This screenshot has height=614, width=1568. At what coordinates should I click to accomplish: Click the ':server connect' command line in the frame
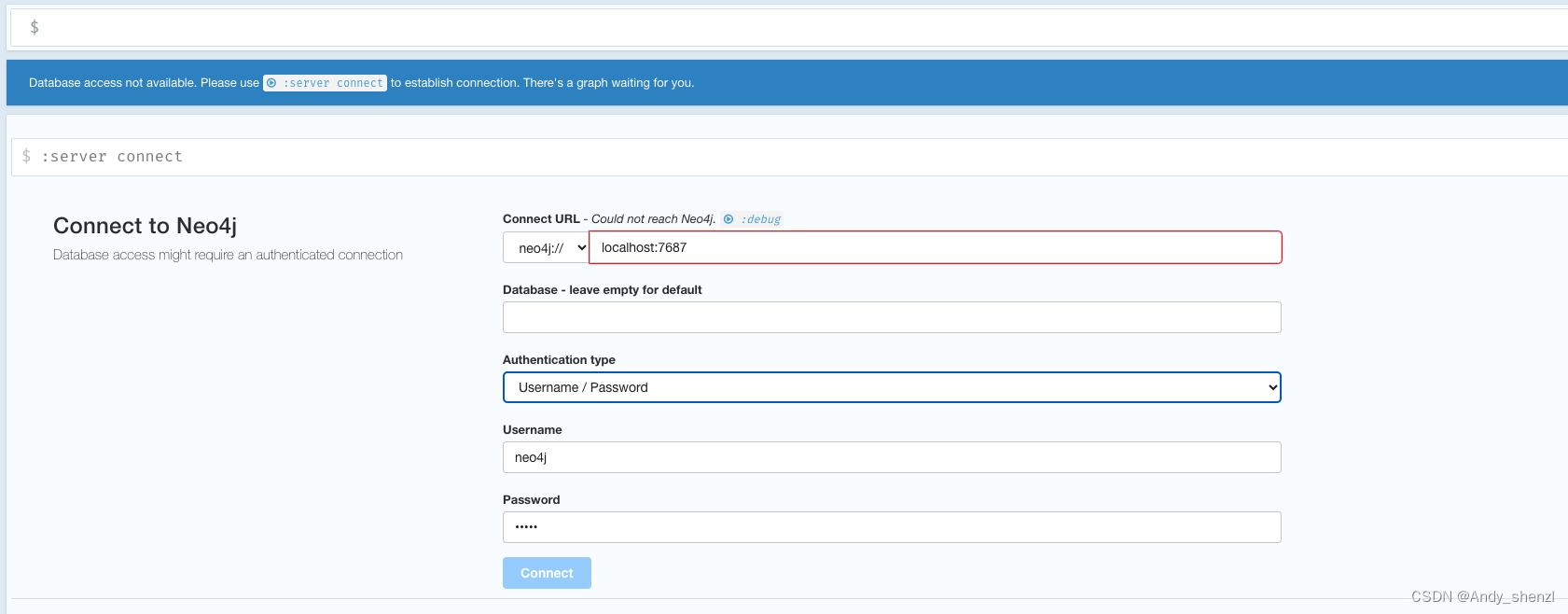click(789, 157)
